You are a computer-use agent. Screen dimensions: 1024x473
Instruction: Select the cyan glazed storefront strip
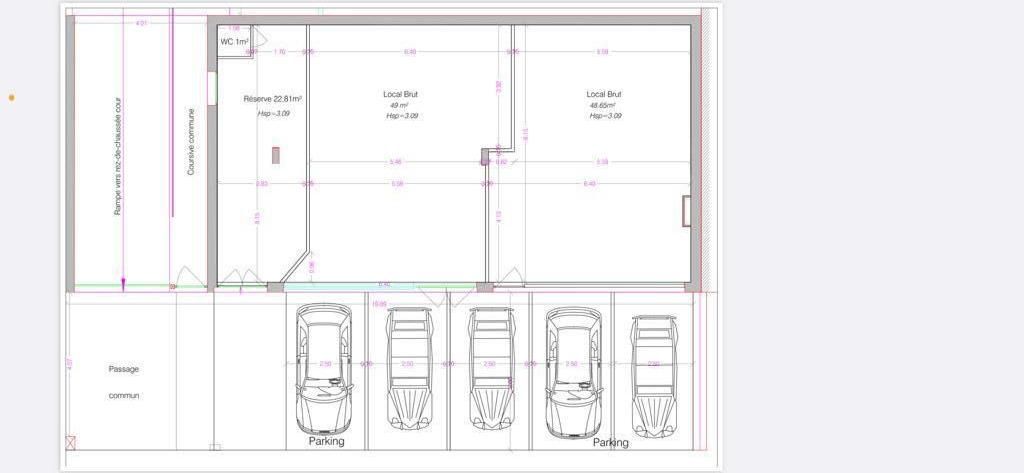(380, 287)
